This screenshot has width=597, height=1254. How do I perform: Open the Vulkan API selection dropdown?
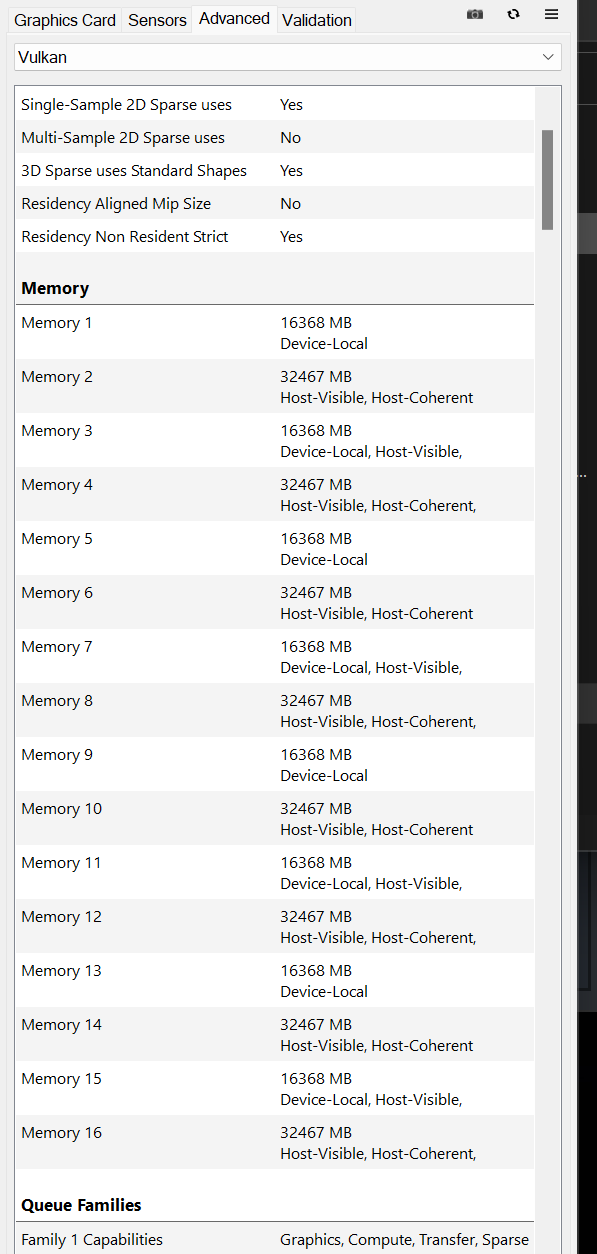(x=287, y=57)
